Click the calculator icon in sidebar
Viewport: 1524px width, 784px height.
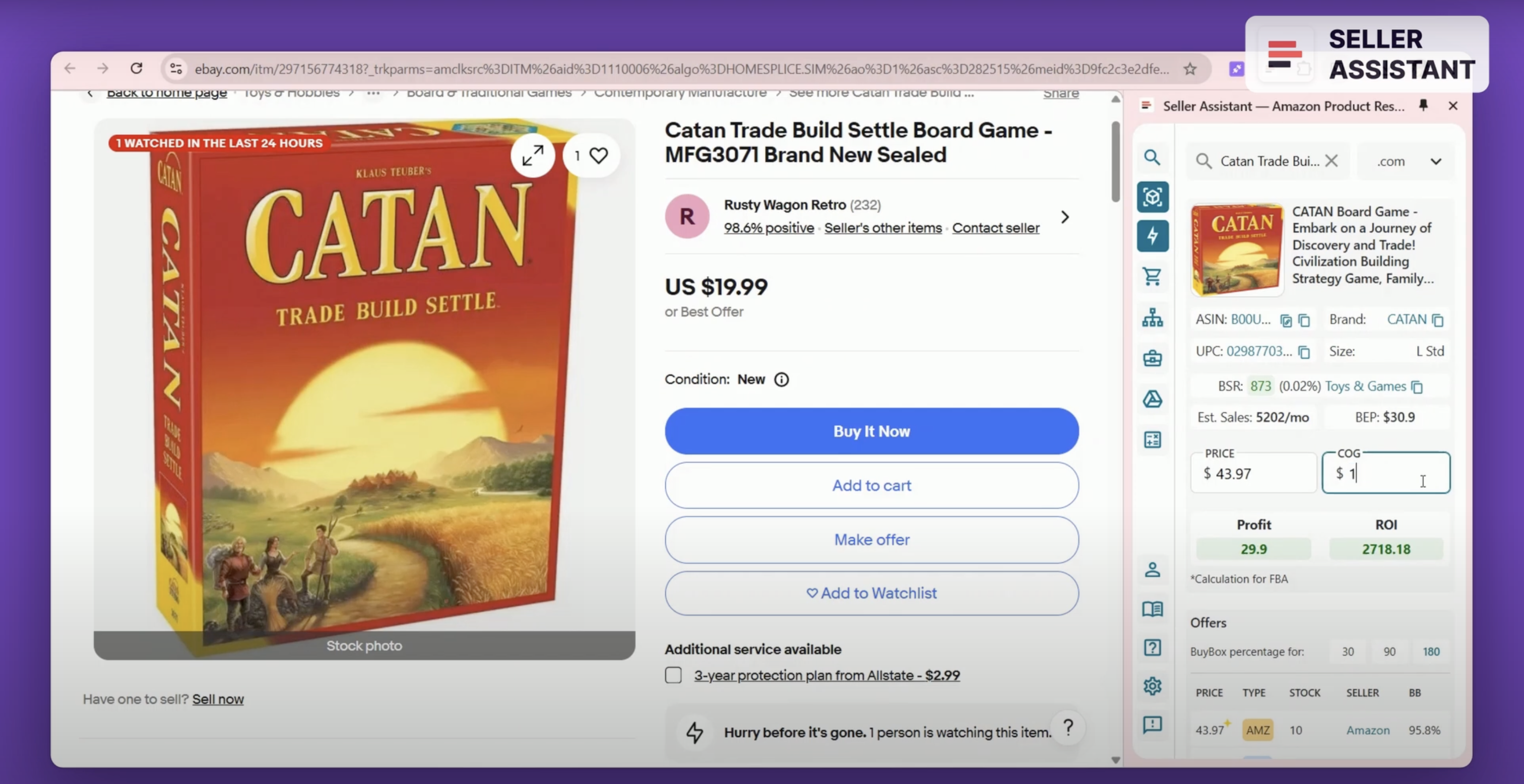[1152, 440]
